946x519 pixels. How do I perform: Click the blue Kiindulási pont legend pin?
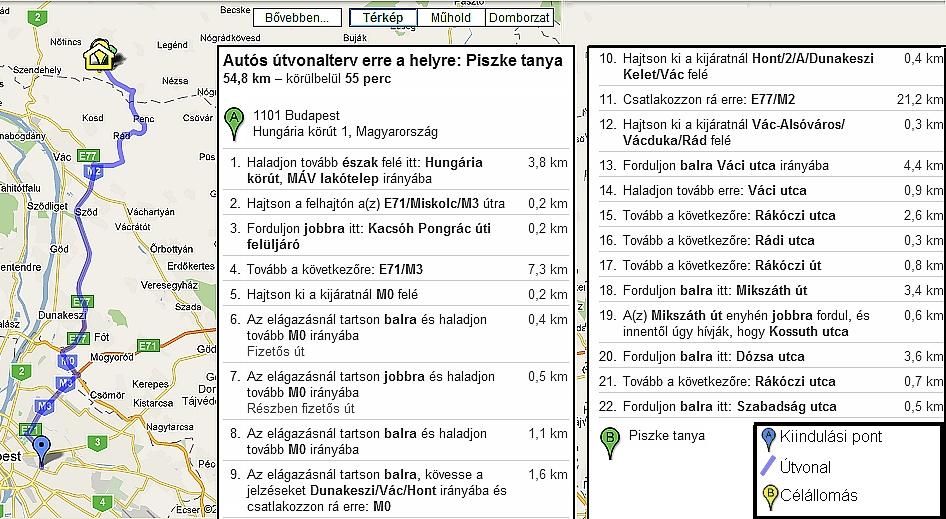point(768,439)
